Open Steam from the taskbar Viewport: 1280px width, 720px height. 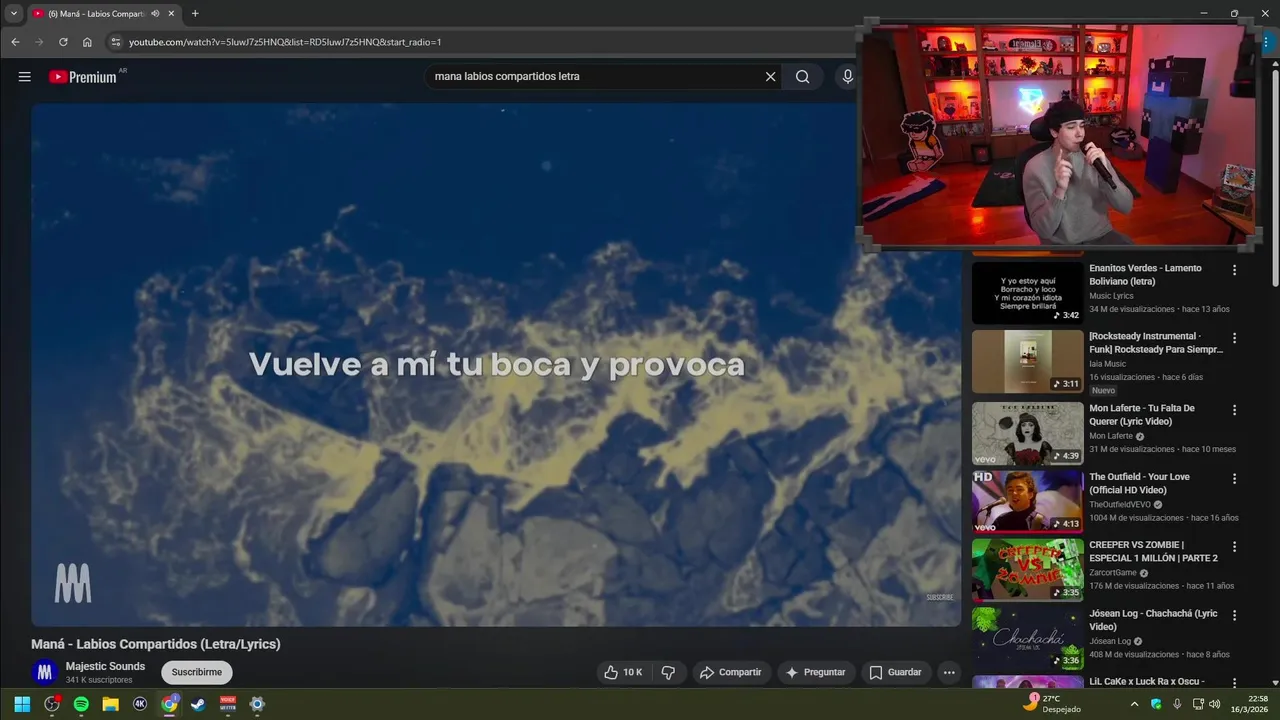click(198, 704)
